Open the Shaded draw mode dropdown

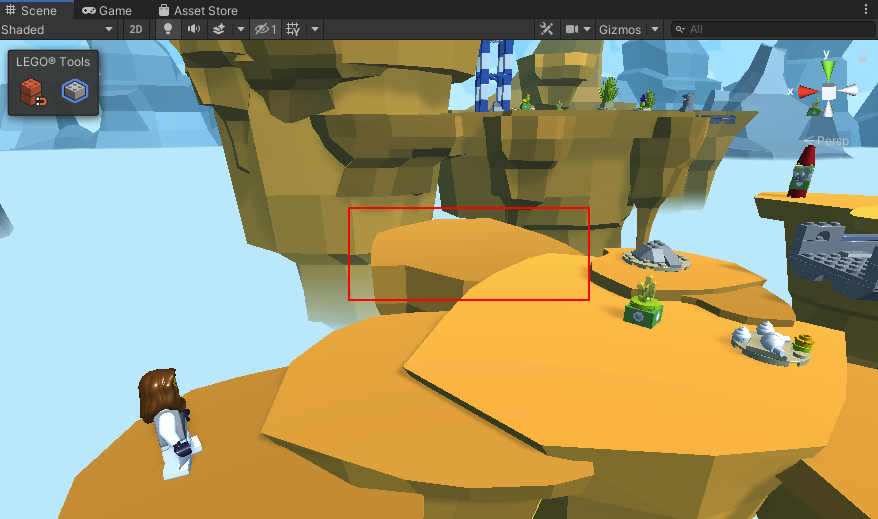[x=58, y=29]
